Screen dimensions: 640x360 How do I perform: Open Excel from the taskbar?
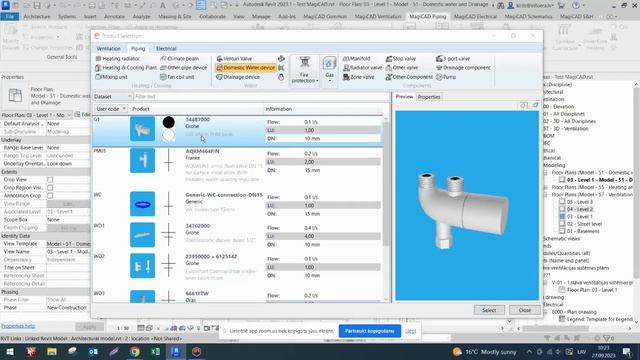pos(156,351)
